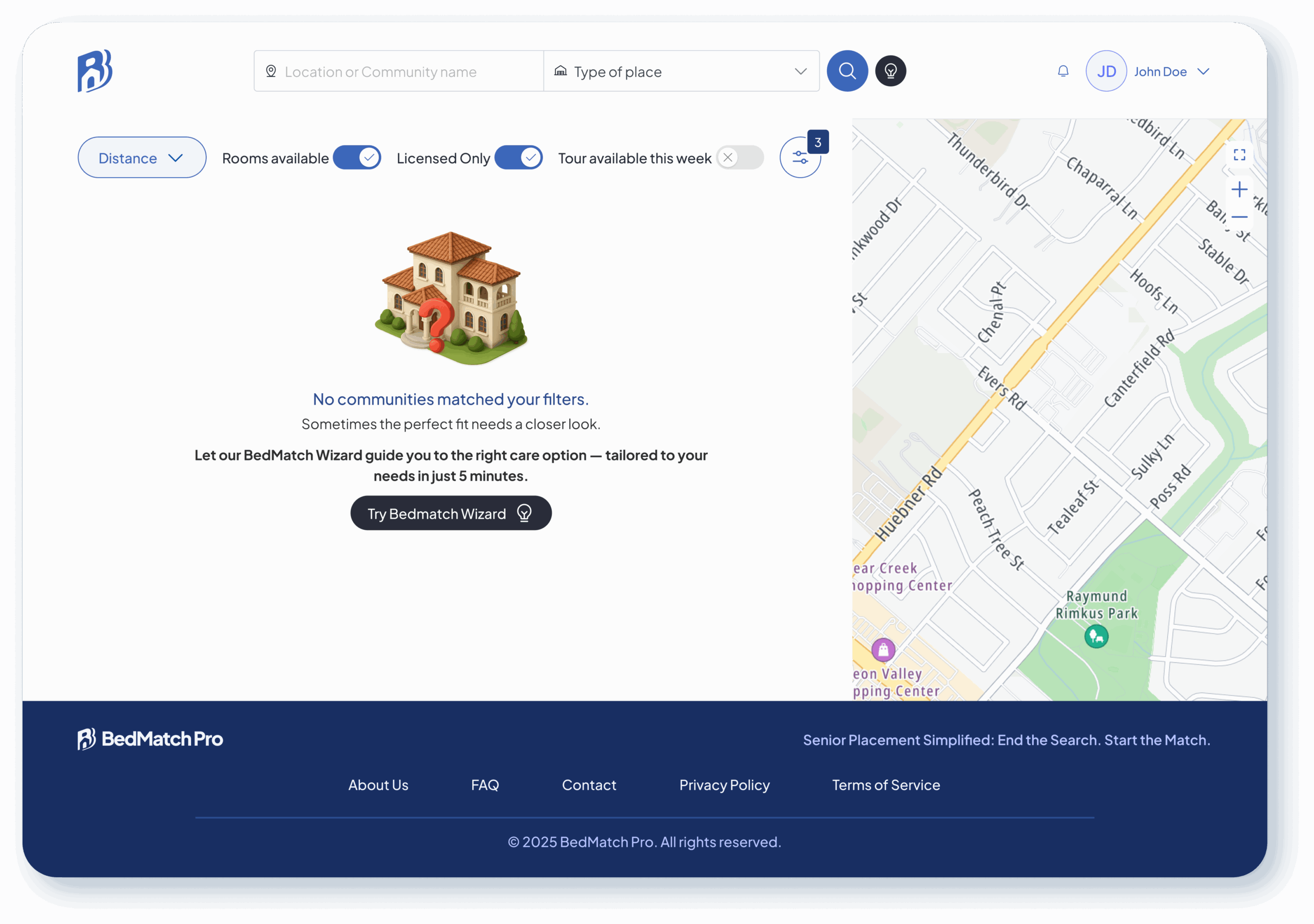Open the notifications bell
1314x924 pixels.
[1063, 71]
